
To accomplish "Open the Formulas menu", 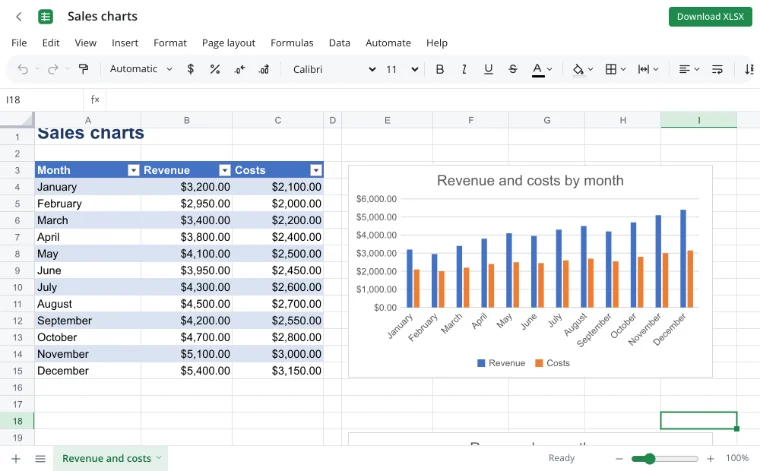I will (x=292, y=43).
